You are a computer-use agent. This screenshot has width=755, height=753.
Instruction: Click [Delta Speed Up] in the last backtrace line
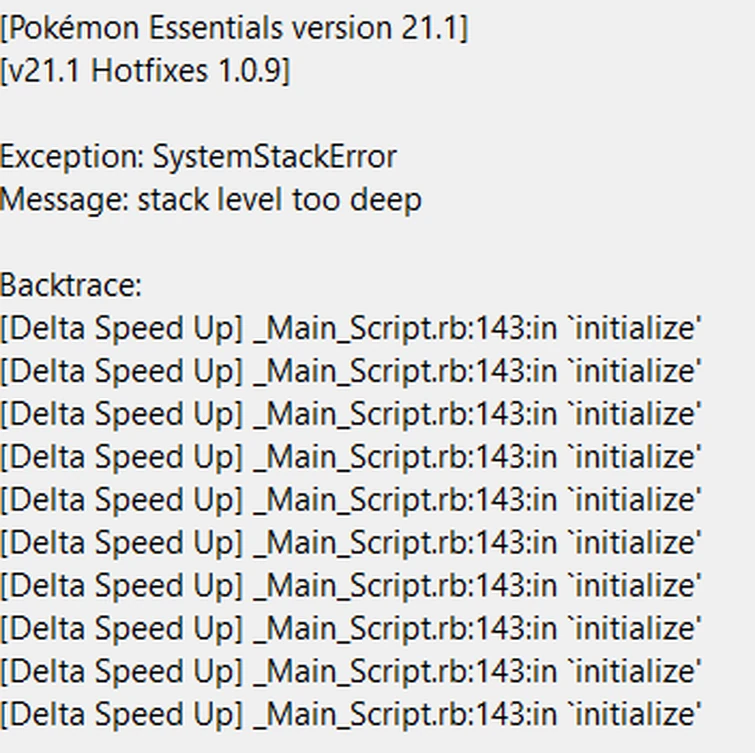121,715
